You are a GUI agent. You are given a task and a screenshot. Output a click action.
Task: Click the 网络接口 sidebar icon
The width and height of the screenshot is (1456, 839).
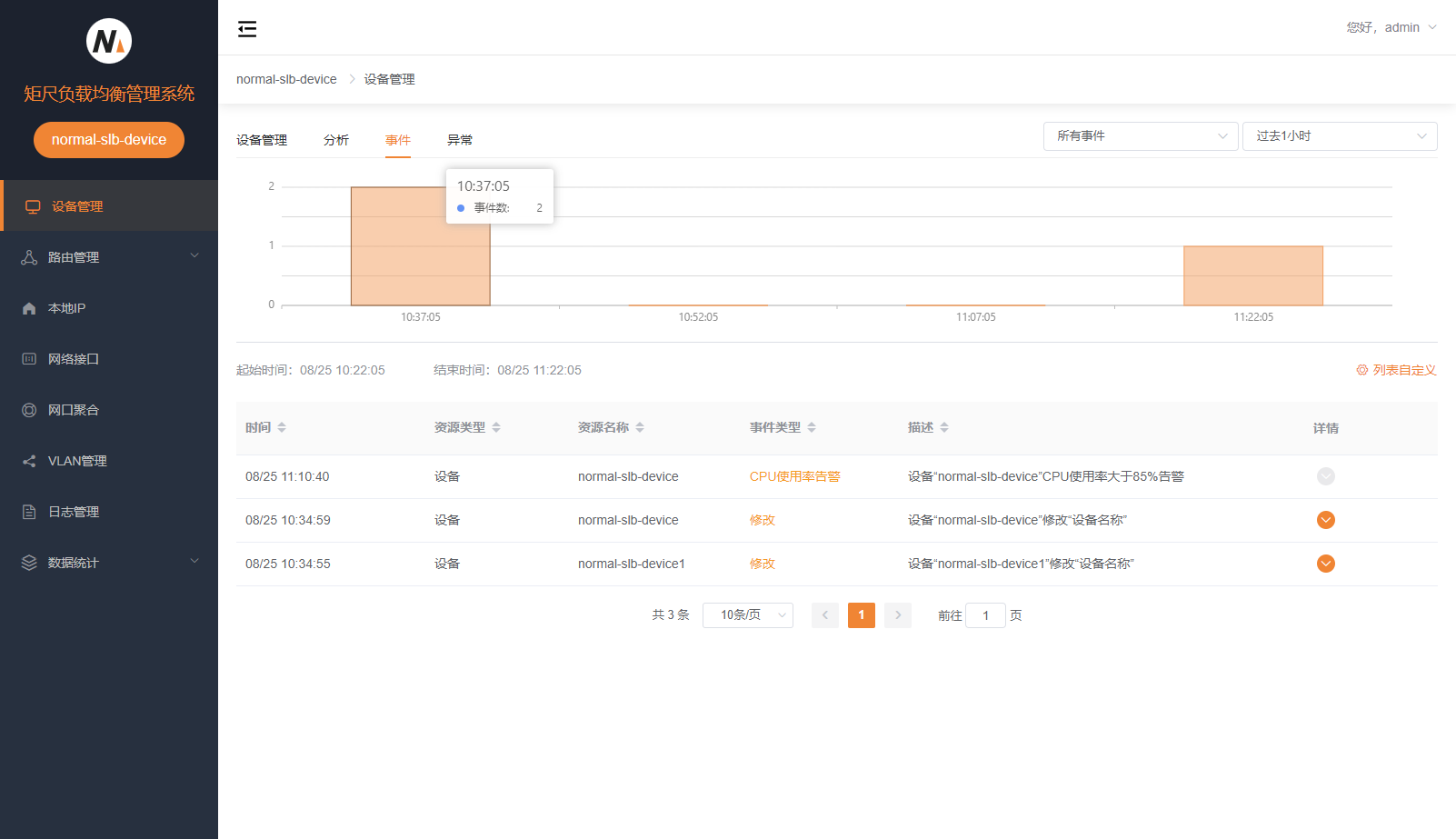pyautogui.click(x=29, y=359)
